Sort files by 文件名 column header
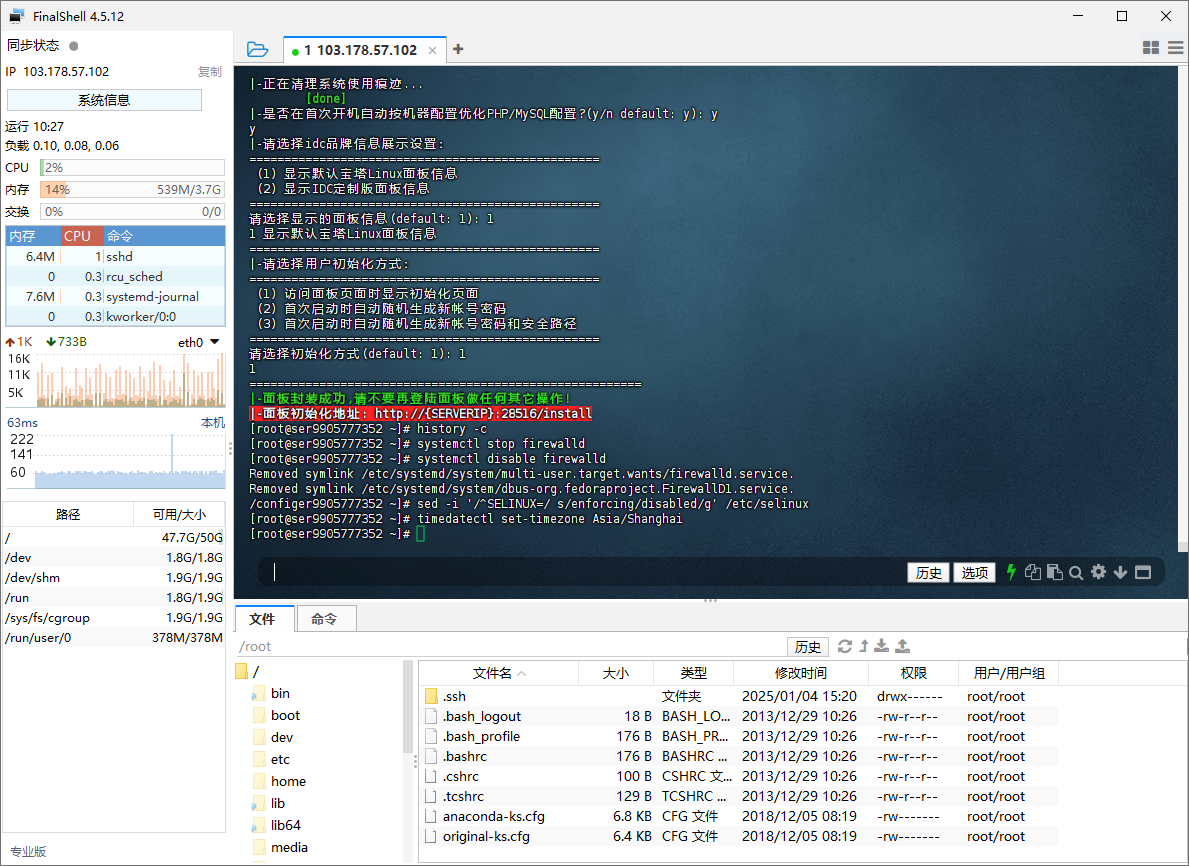 [492, 673]
